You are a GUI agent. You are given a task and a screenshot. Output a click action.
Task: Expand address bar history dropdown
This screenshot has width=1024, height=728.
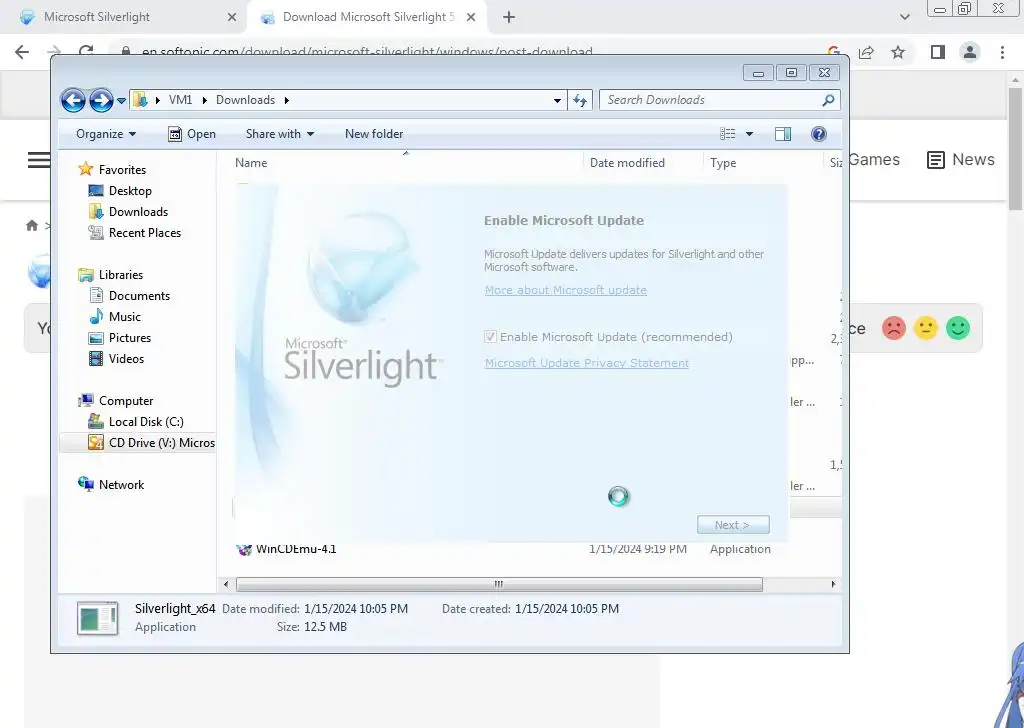point(557,101)
